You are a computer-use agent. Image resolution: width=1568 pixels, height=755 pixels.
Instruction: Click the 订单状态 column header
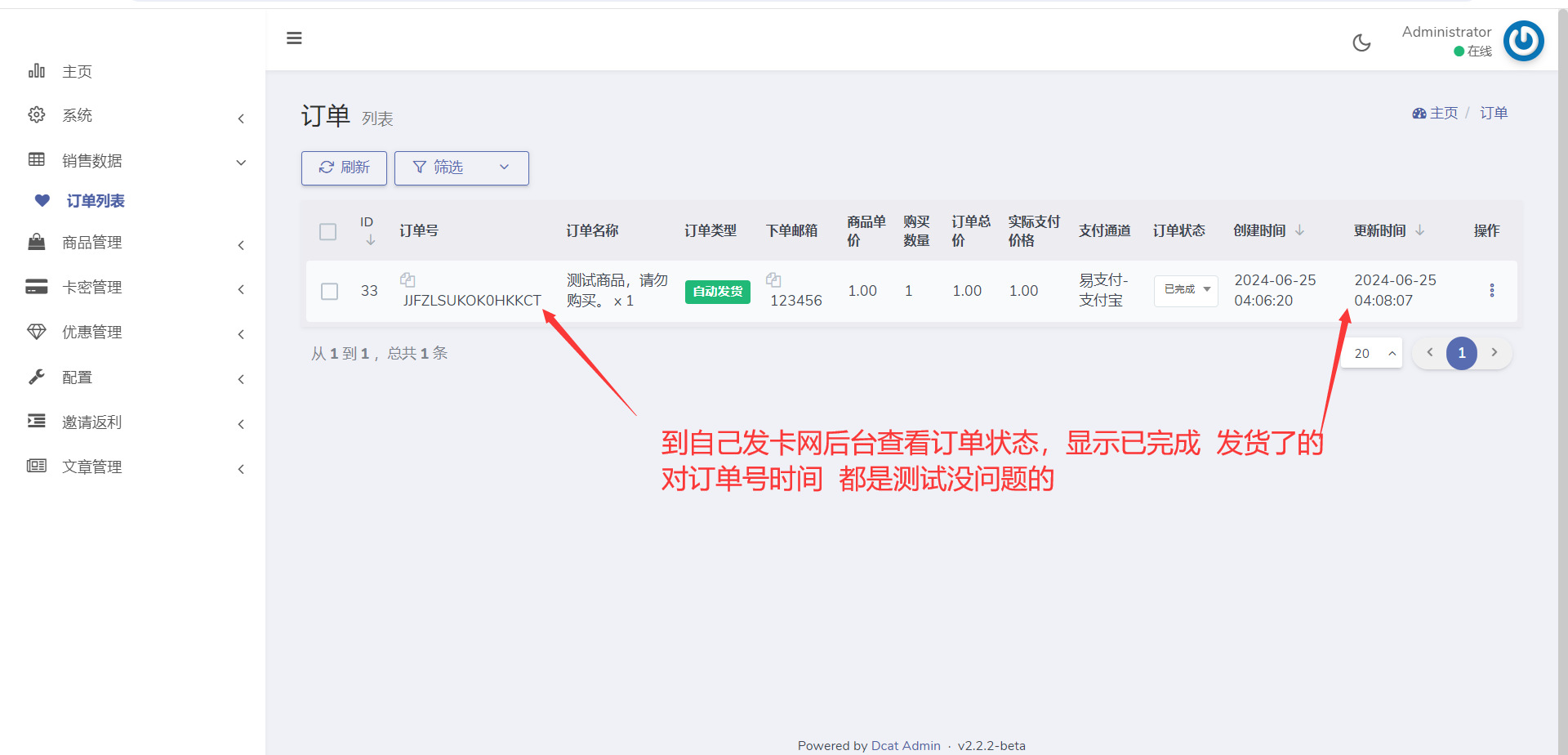coord(1179,231)
